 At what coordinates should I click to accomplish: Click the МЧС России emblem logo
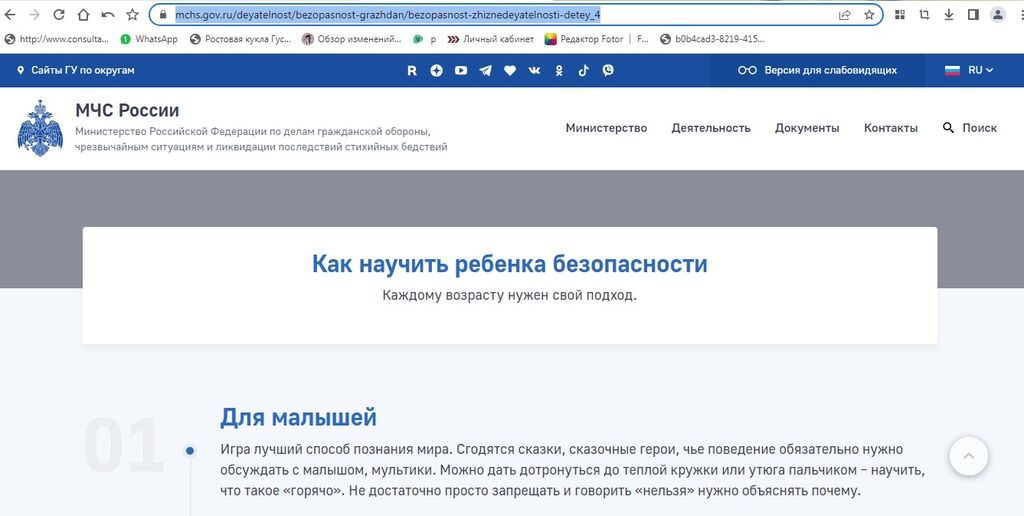tap(40, 128)
